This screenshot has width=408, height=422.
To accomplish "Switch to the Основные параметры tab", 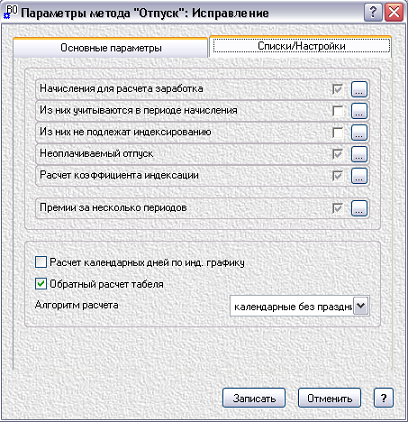I will (x=111, y=48).
